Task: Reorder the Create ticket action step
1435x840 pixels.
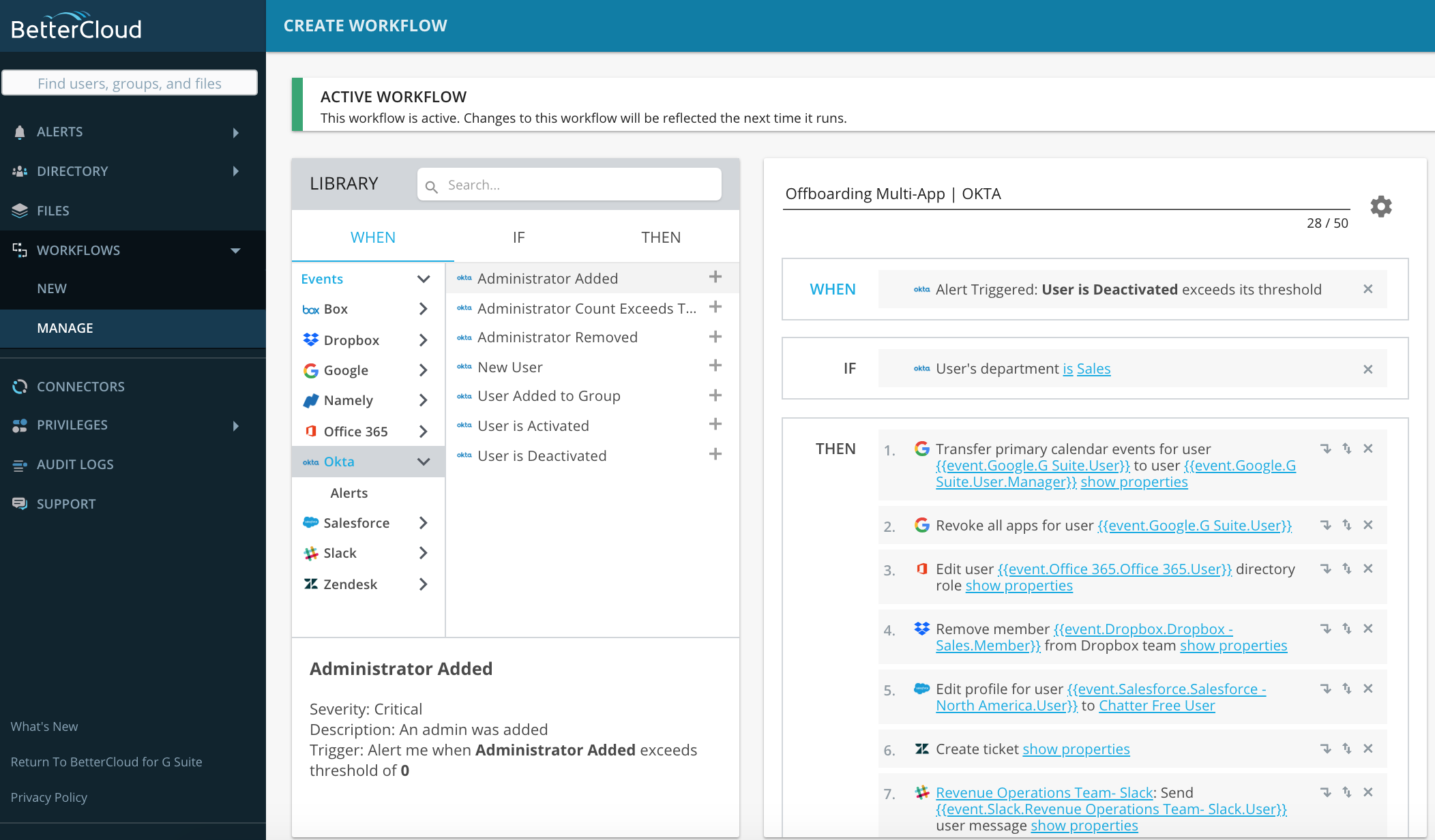Action: 1346,749
